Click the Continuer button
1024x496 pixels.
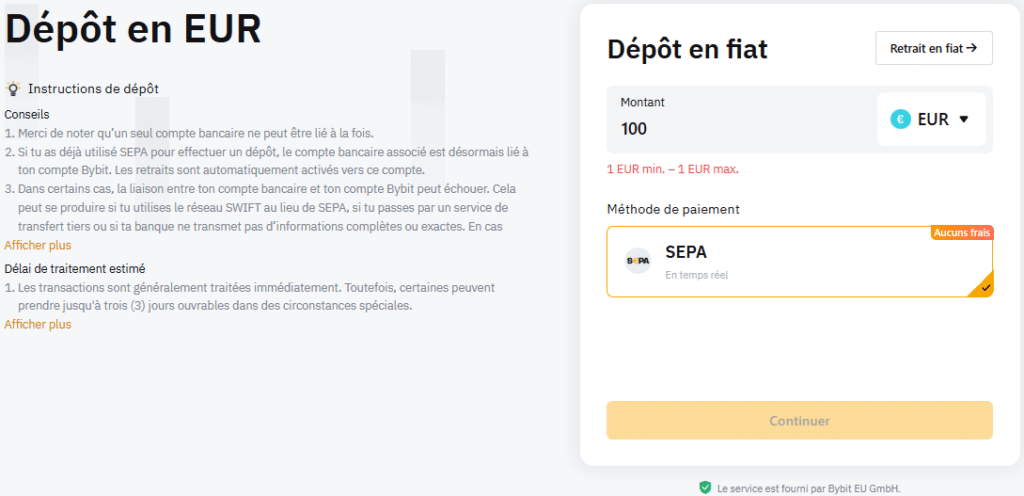point(799,421)
